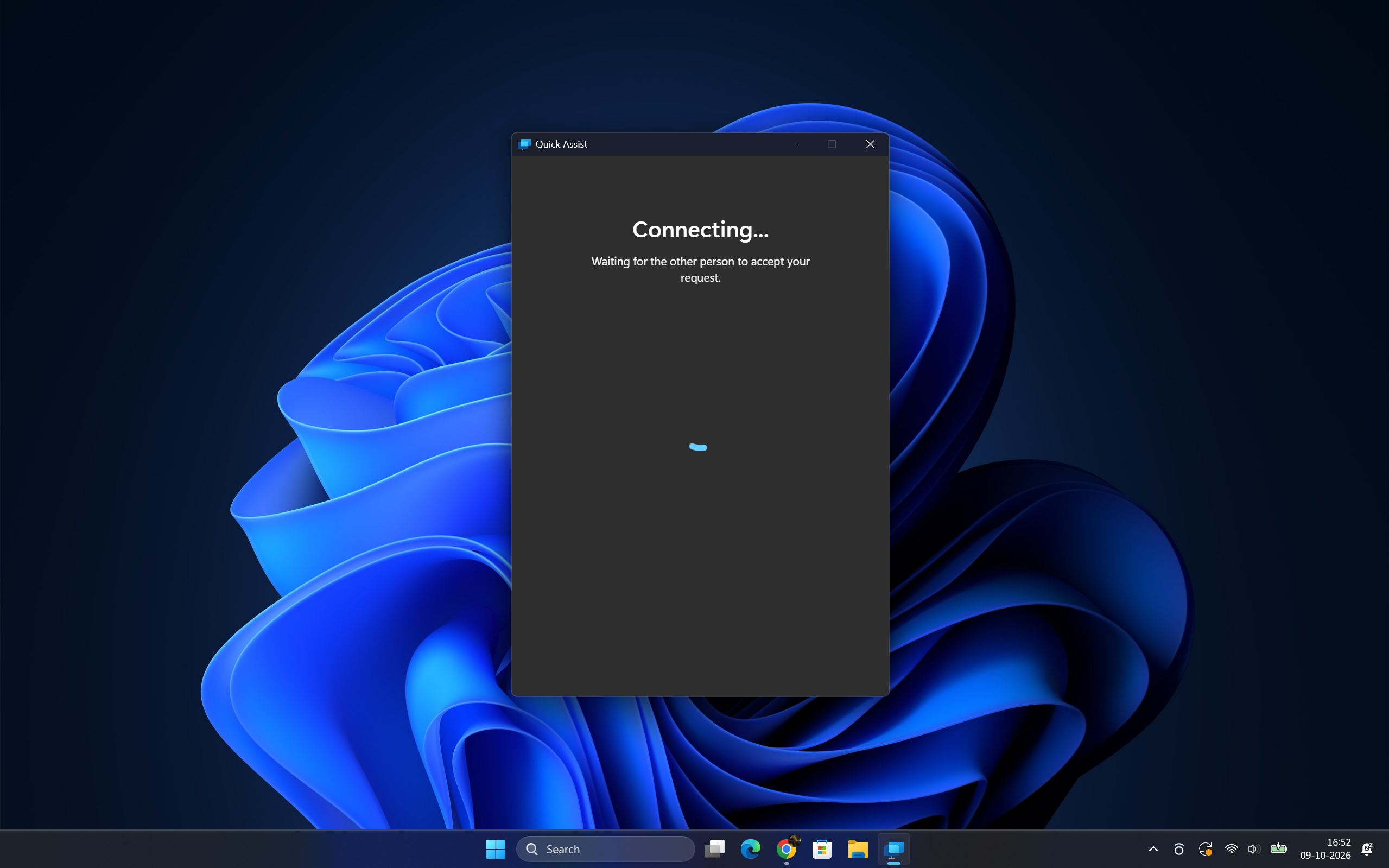Click the Quick Assist logo in title bar

coord(524,144)
